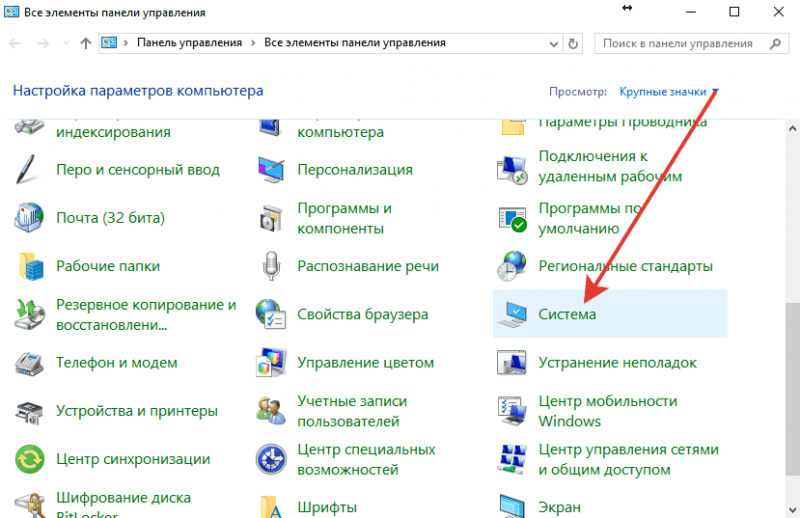Click the Рабочие папки folder icon
The image size is (800, 518).
31,266
